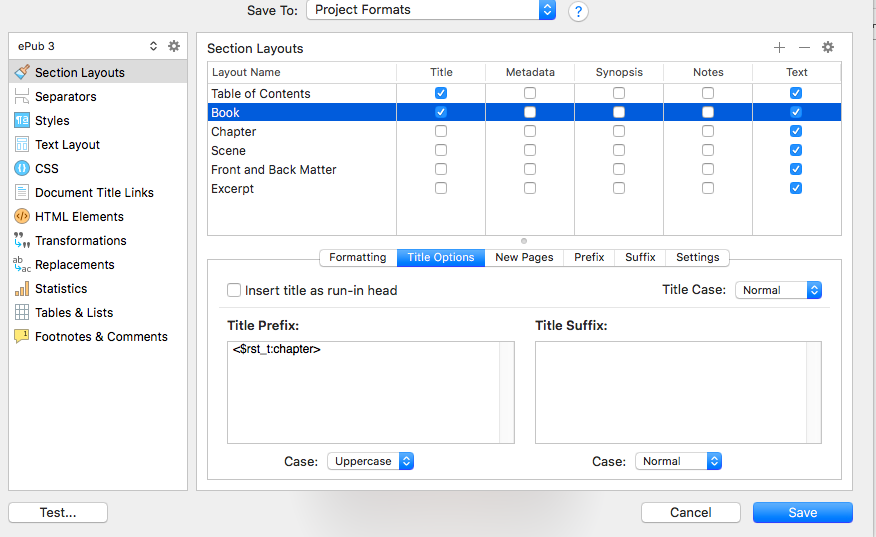
Task: Click inside the Title Suffix text field
Action: (x=678, y=392)
